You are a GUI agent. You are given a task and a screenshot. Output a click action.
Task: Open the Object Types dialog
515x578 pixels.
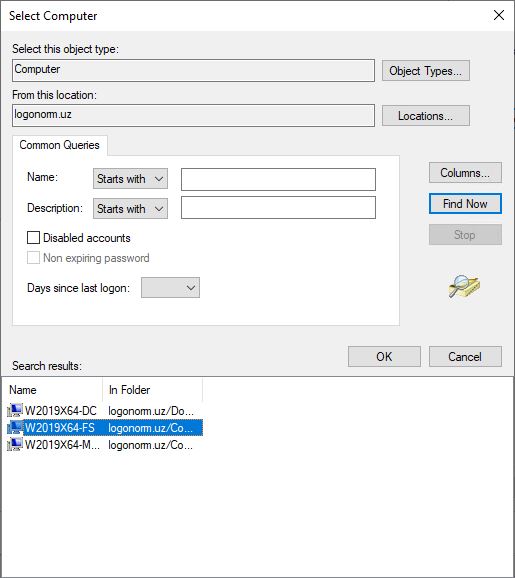426,70
